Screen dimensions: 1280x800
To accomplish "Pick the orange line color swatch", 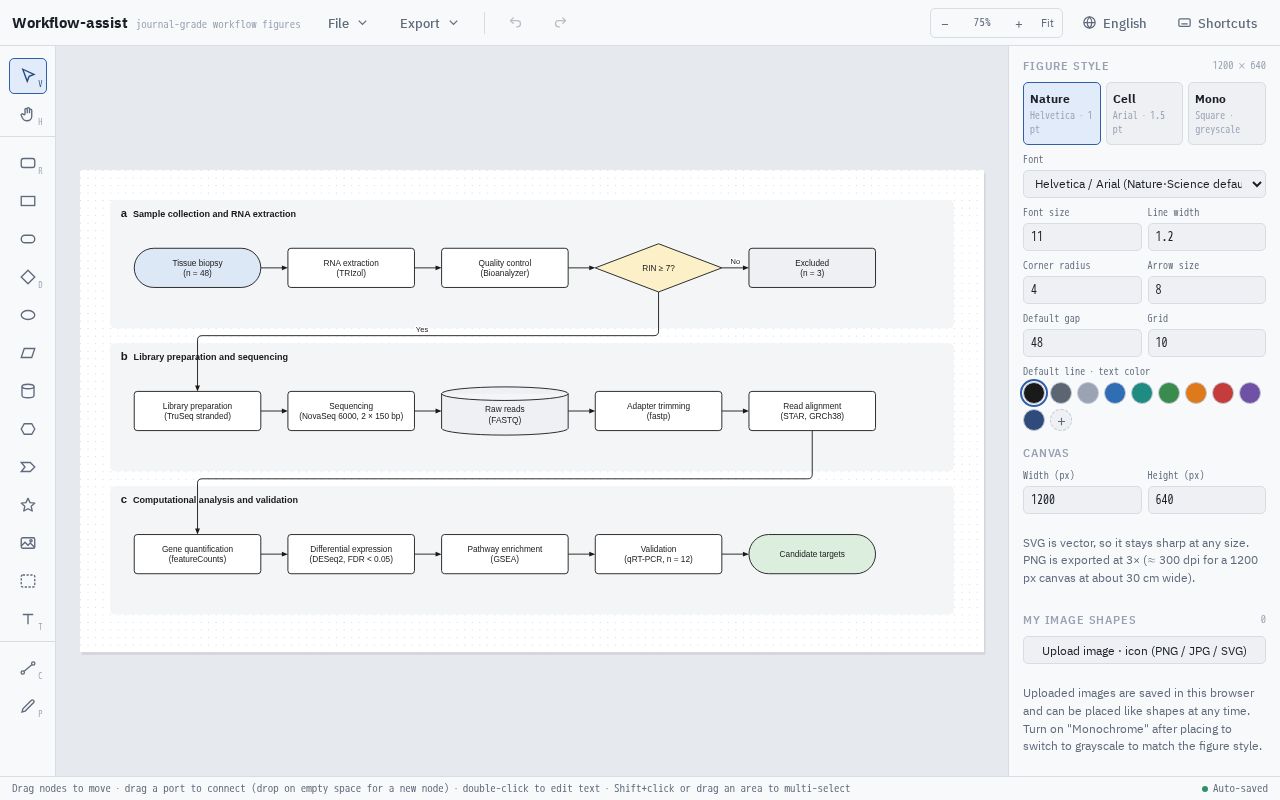I will click(1196, 393).
